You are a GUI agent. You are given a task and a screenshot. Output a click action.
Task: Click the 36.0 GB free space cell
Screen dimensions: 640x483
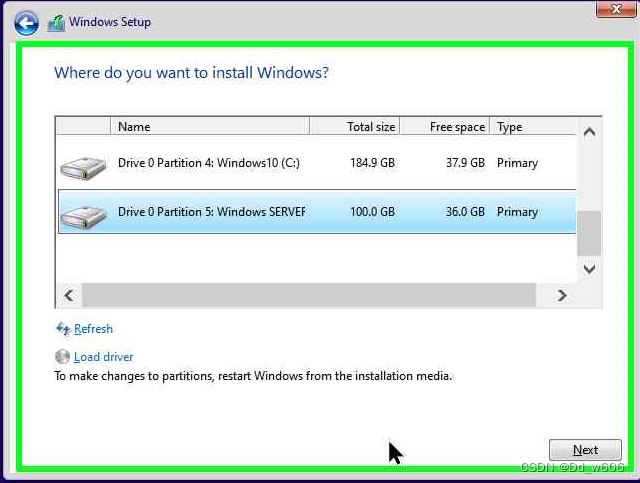(465, 212)
